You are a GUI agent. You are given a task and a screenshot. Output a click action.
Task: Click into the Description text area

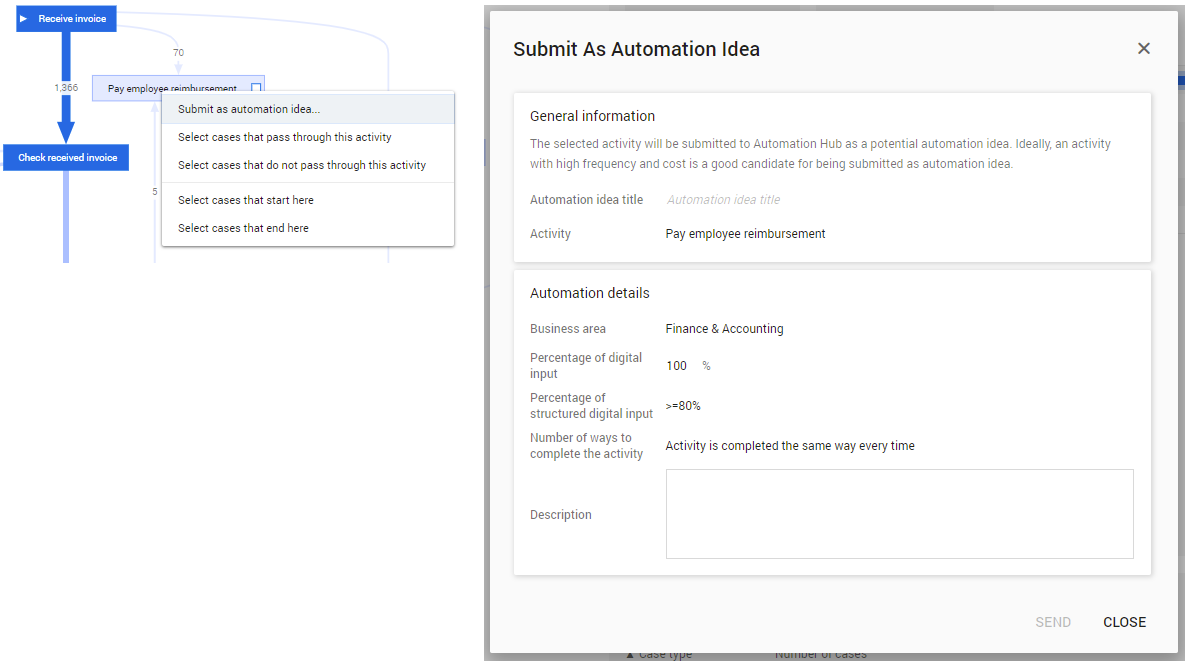(899, 514)
